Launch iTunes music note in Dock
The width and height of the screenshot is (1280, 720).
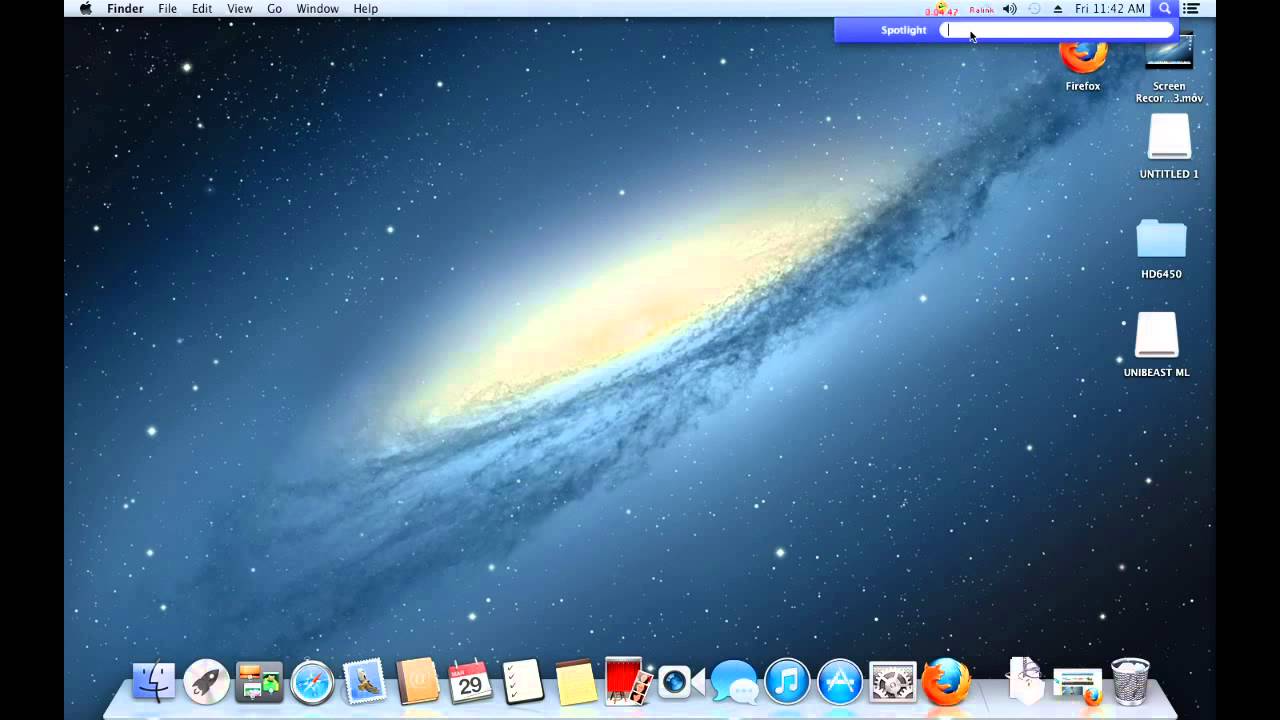pos(788,683)
